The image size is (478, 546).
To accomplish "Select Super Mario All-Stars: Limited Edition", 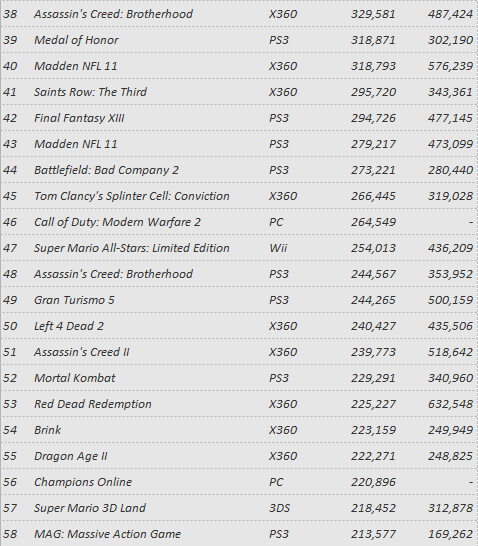I will point(132,248).
